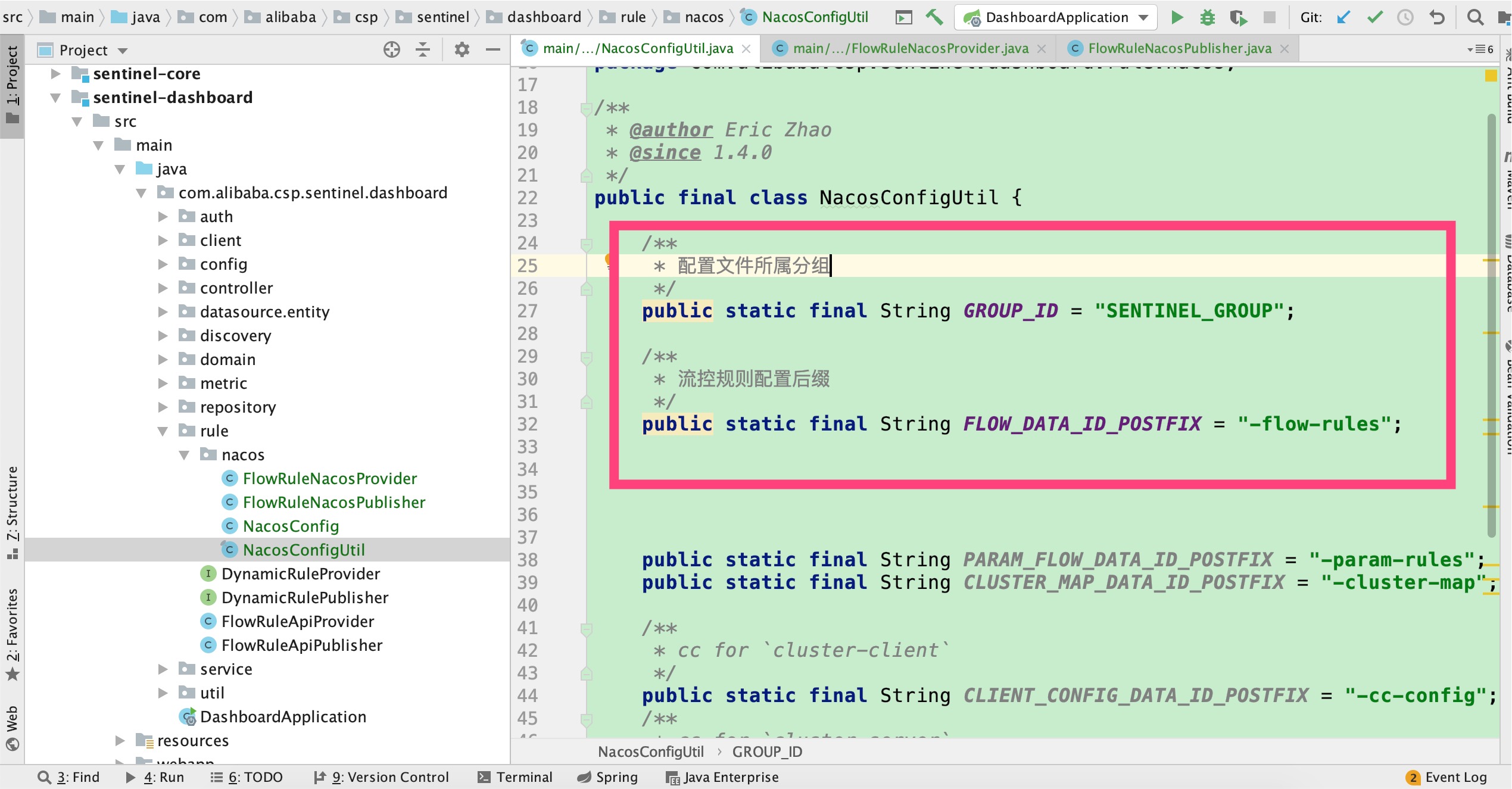The height and width of the screenshot is (789, 1512).
Task: Collapse the nacos folder
Action: click(x=184, y=455)
